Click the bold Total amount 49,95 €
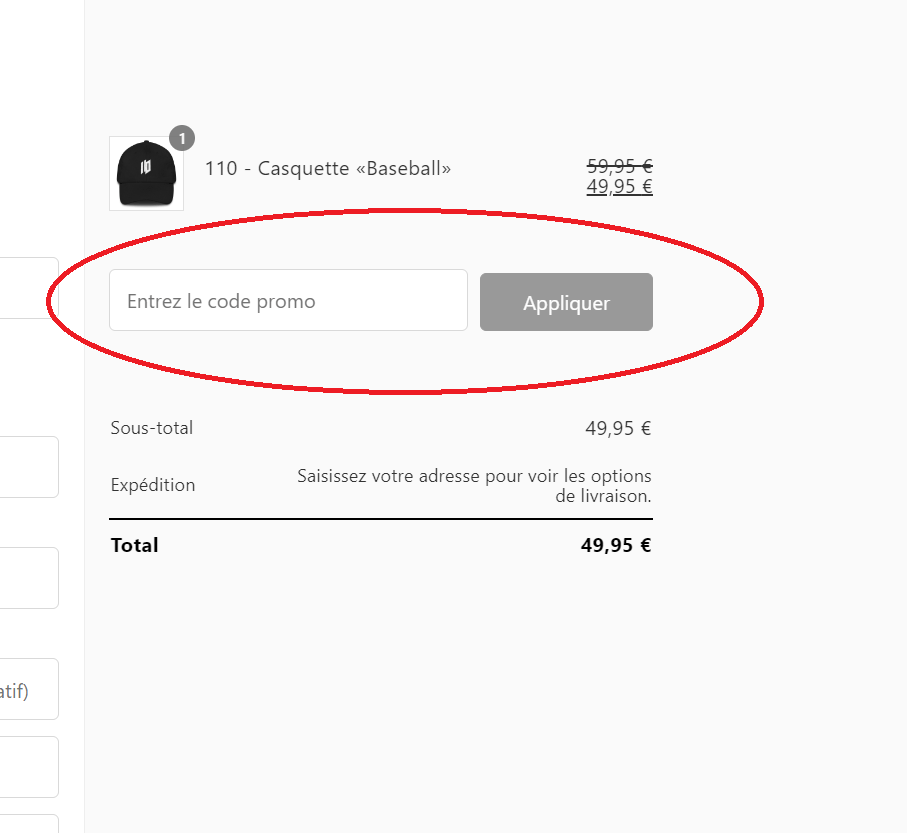This screenshot has width=907, height=833. [616, 545]
